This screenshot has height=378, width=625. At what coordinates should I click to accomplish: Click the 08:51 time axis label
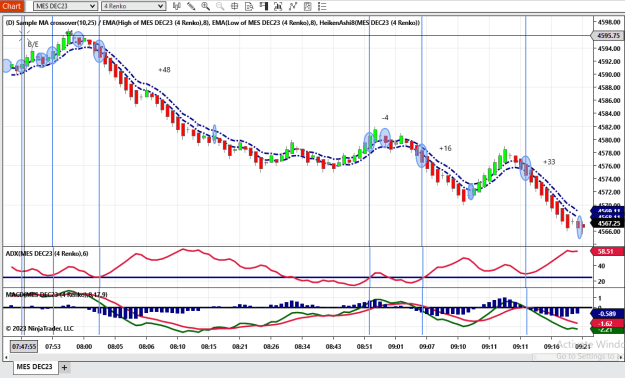point(364,346)
